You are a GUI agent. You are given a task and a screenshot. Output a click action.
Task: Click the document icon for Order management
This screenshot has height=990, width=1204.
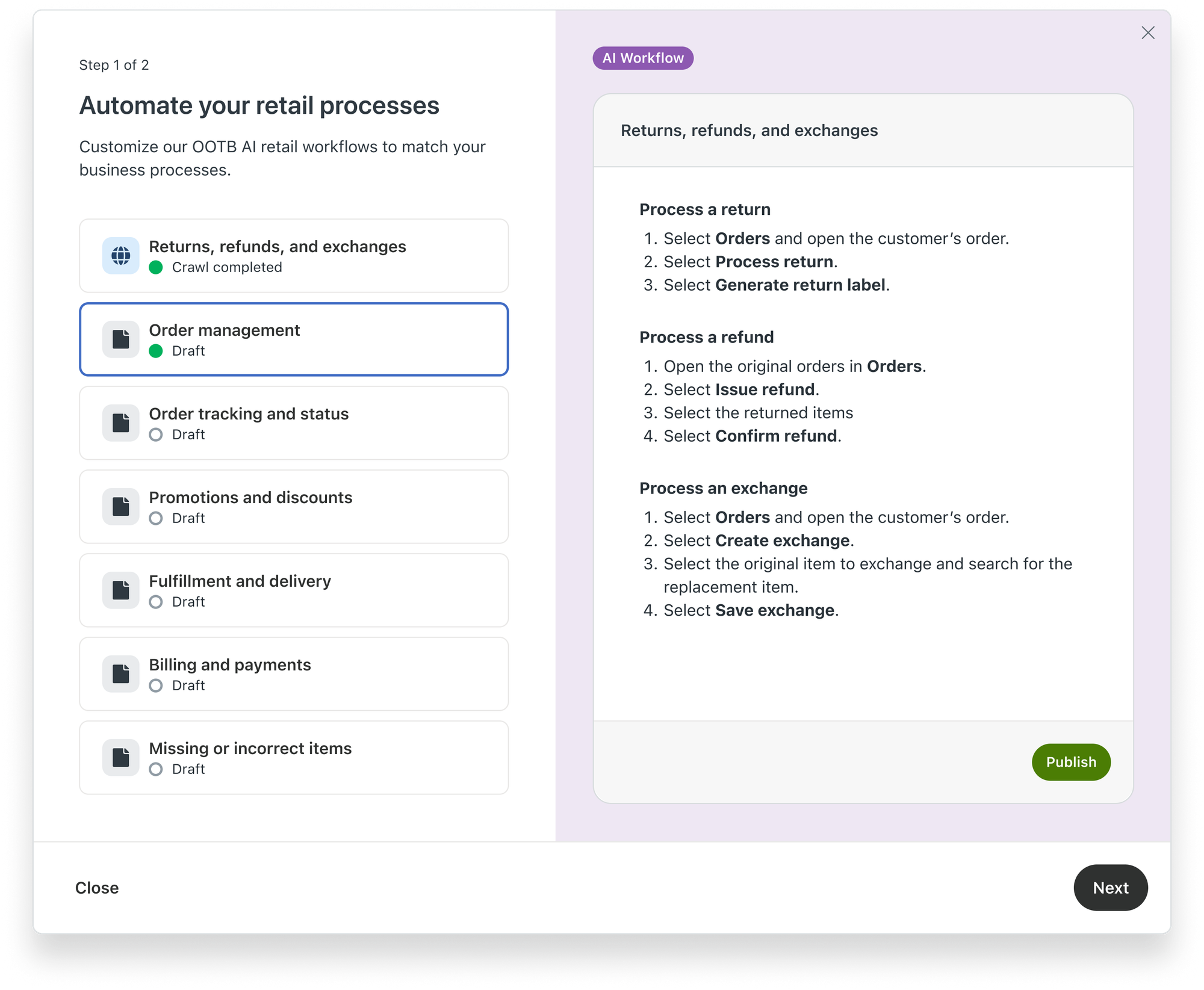[x=120, y=339]
